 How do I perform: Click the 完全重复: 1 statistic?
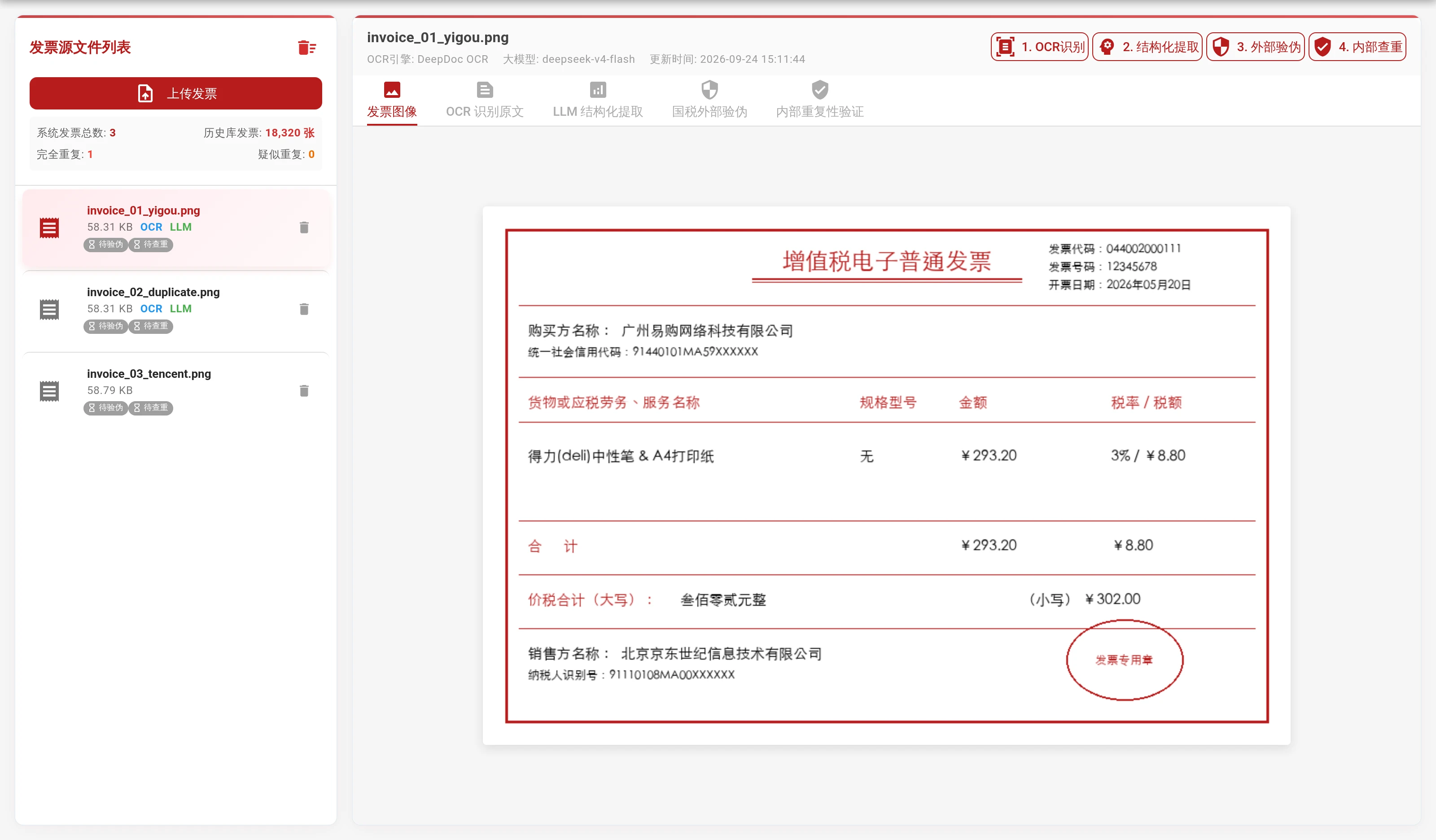[65, 154]
